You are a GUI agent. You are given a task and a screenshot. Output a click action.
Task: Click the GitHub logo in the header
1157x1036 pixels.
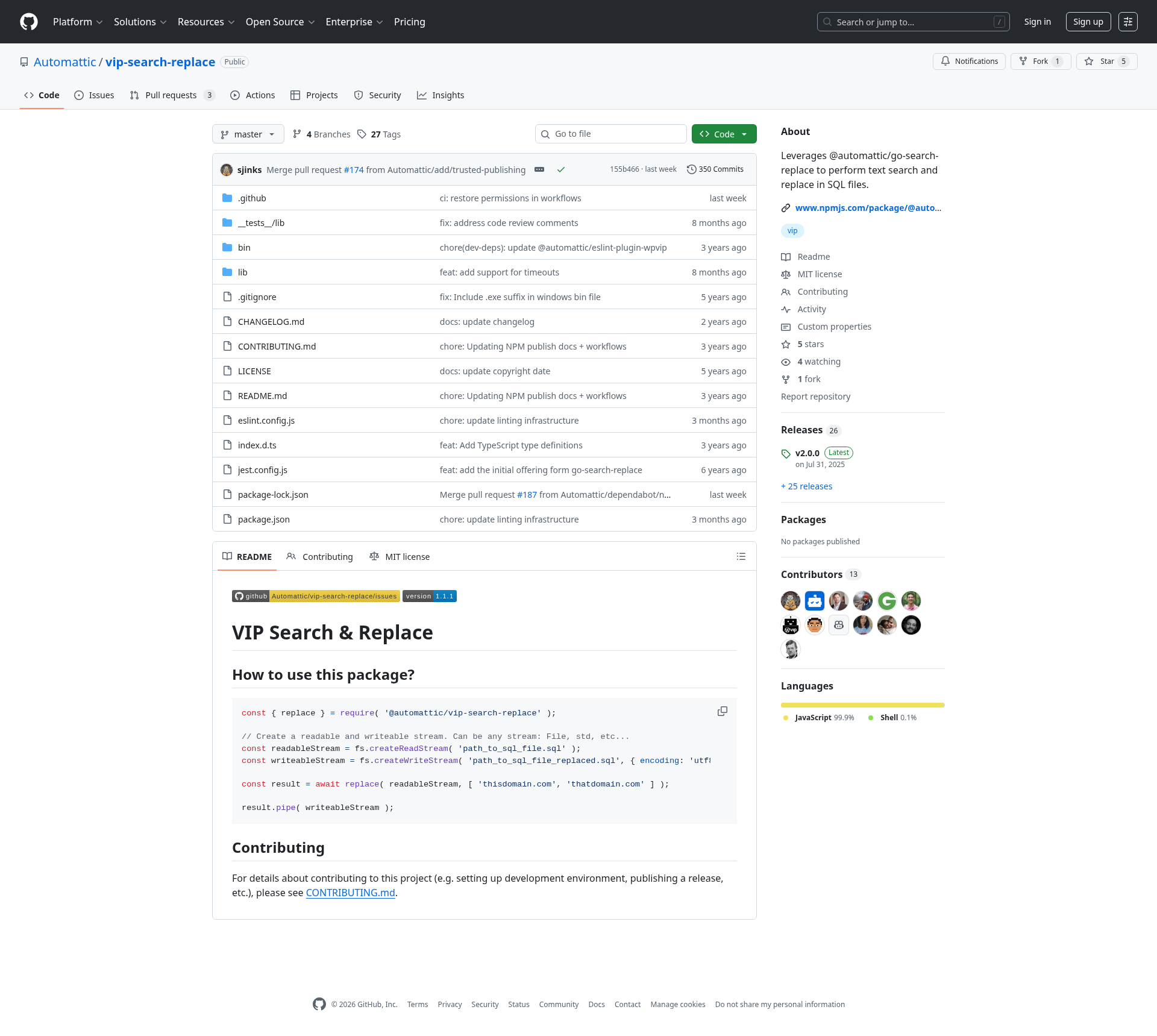(x=29, y=22)
